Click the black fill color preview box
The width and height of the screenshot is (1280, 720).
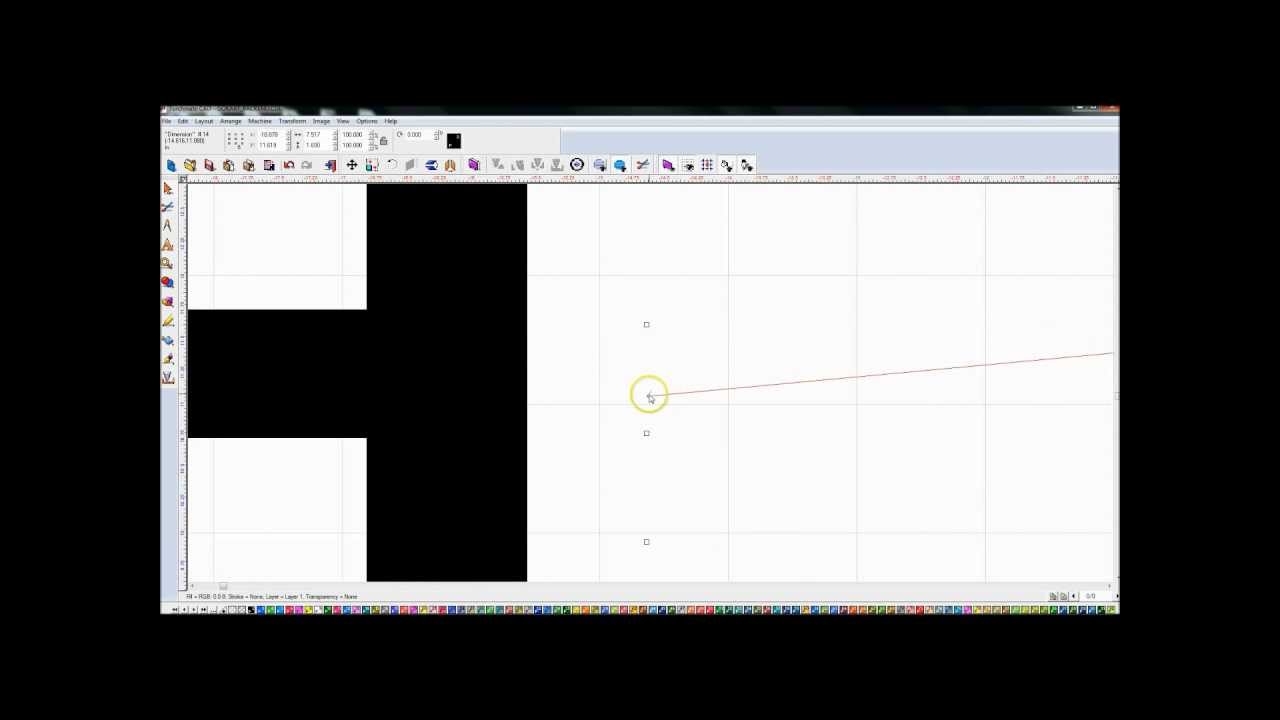click(454, 140)
